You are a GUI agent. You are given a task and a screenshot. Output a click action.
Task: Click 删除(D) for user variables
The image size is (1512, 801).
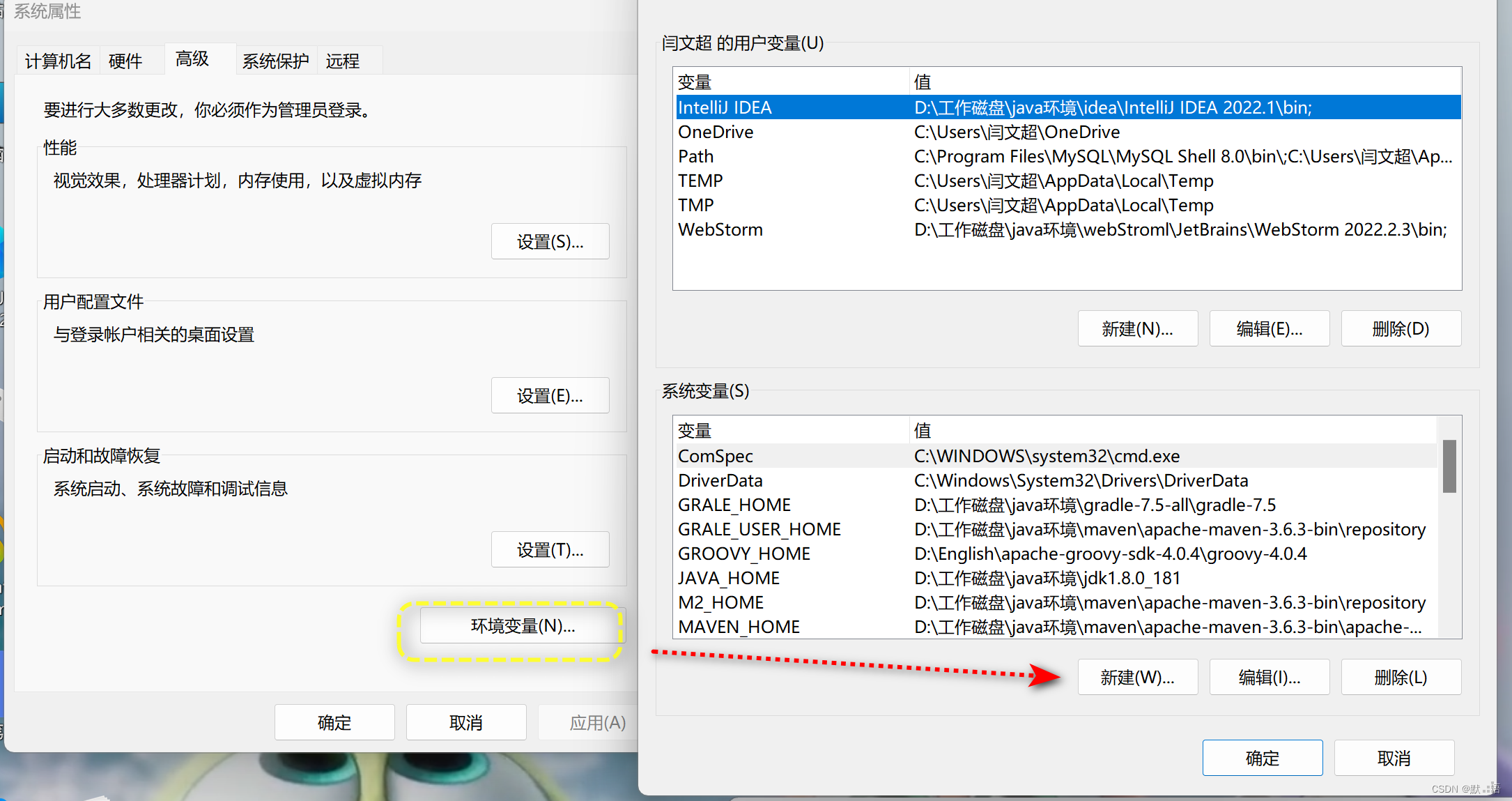[1401, 328]
